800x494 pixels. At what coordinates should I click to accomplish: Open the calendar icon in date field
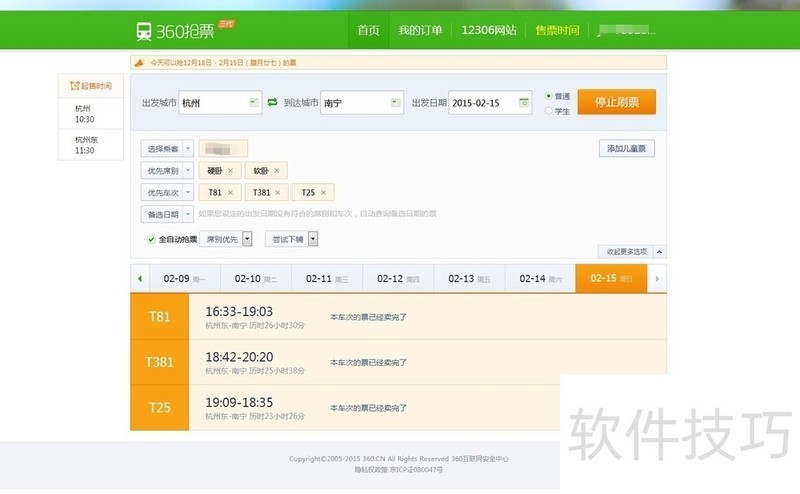523,103
